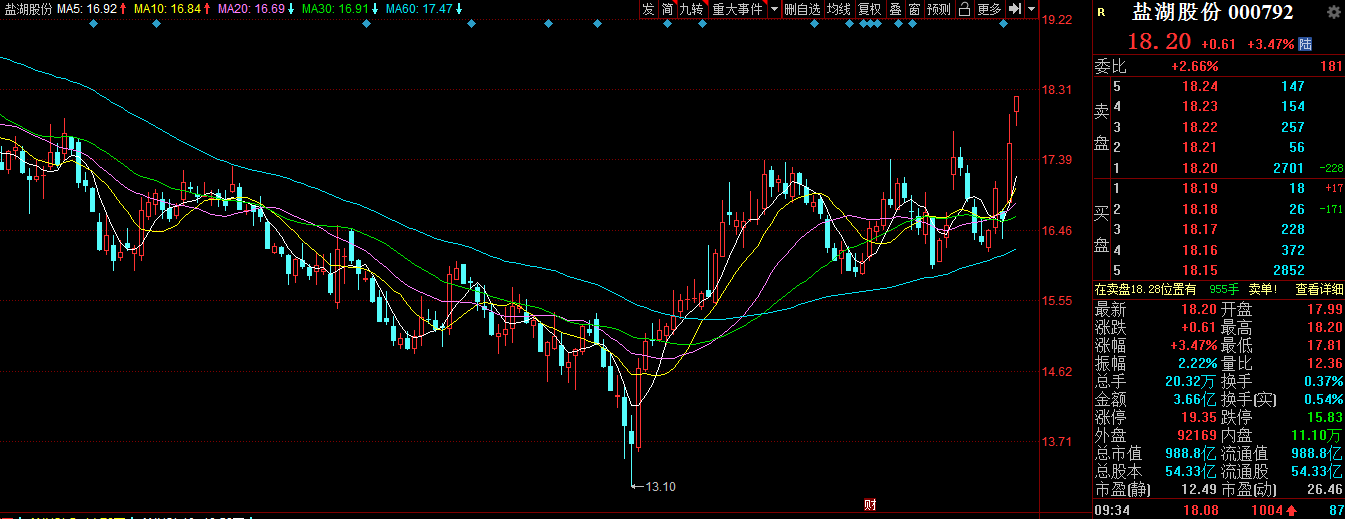Click 删自选 to remove from watchlist

pyautogui.click(x=802, y=9)
